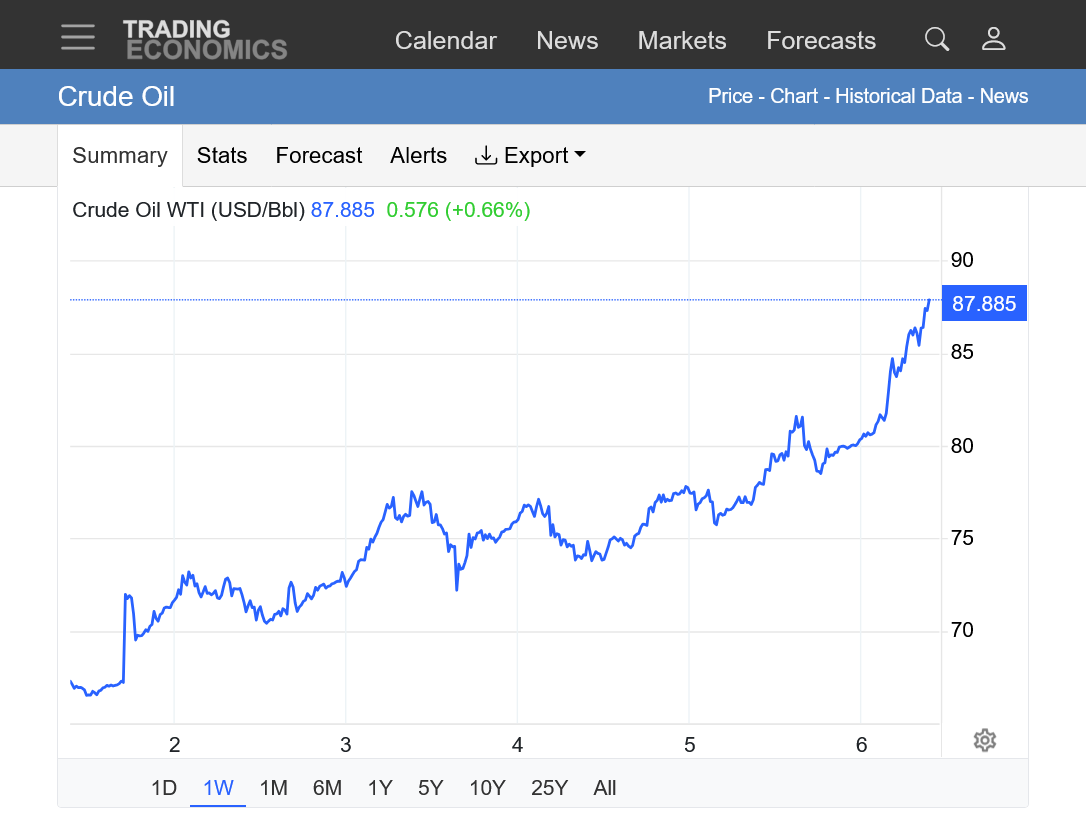Click the 87.885 current price label

(x=984, y=304)
